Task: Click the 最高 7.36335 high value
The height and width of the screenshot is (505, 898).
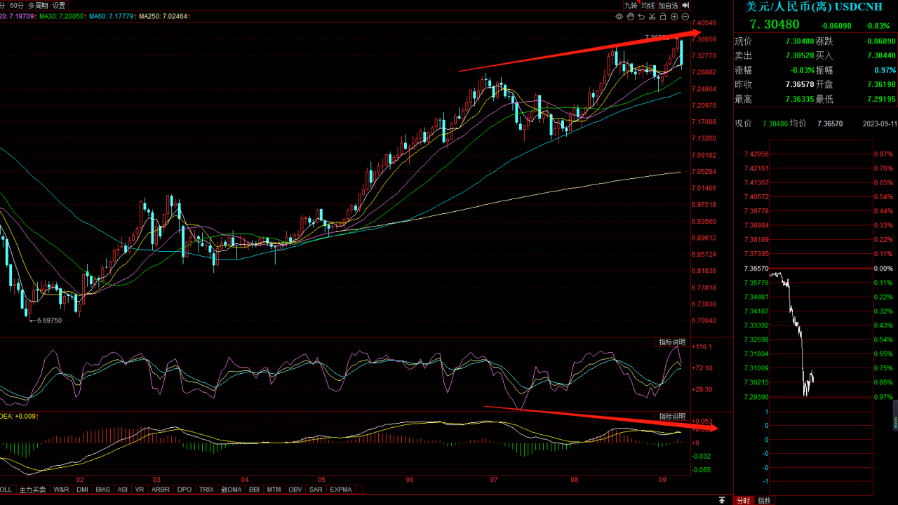Action: coord(800,99)
